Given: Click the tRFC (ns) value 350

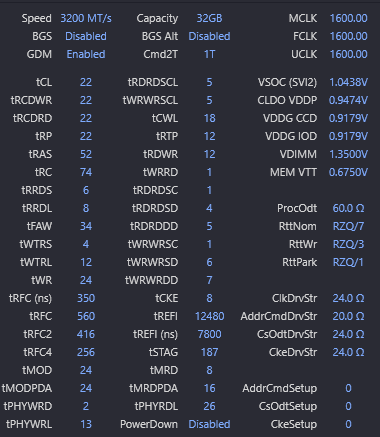Looking at the screenshot, I should click(x=86, y=298).
